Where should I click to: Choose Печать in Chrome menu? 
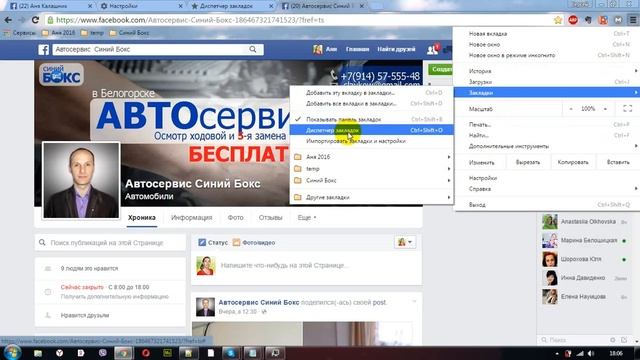pyautogui.click(x=547, y=124)
